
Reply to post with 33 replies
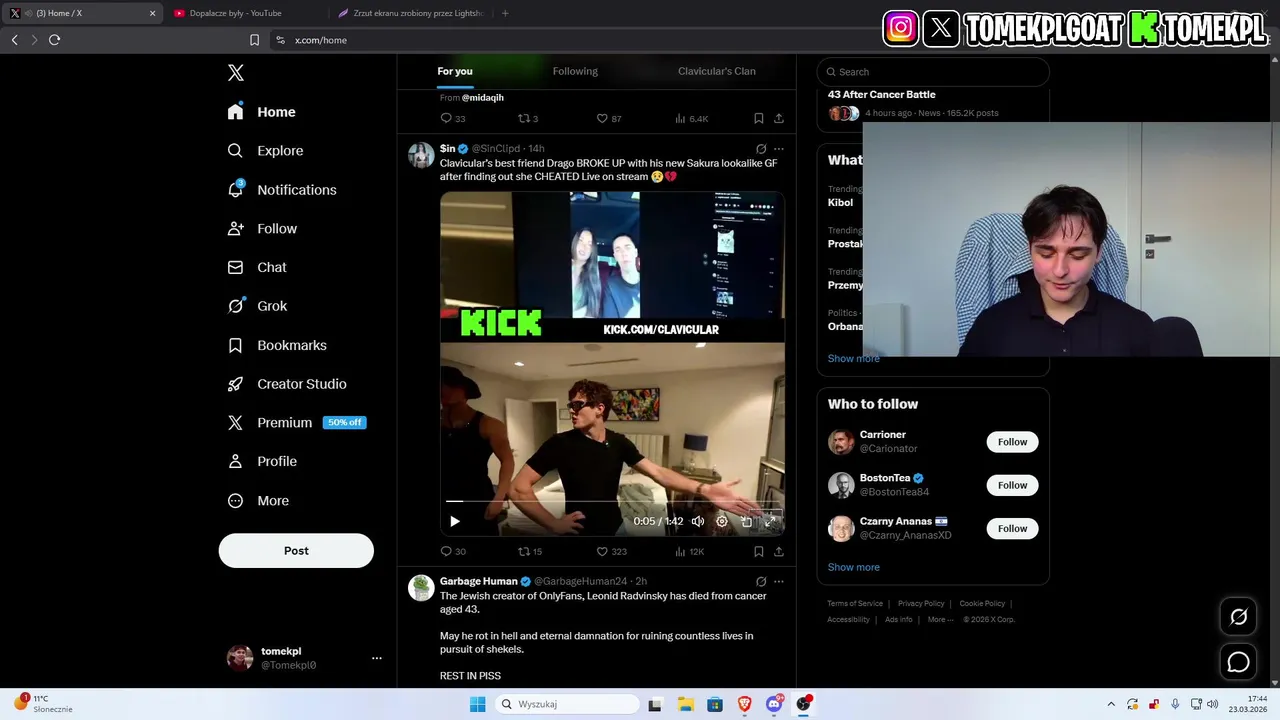(453, 118)
